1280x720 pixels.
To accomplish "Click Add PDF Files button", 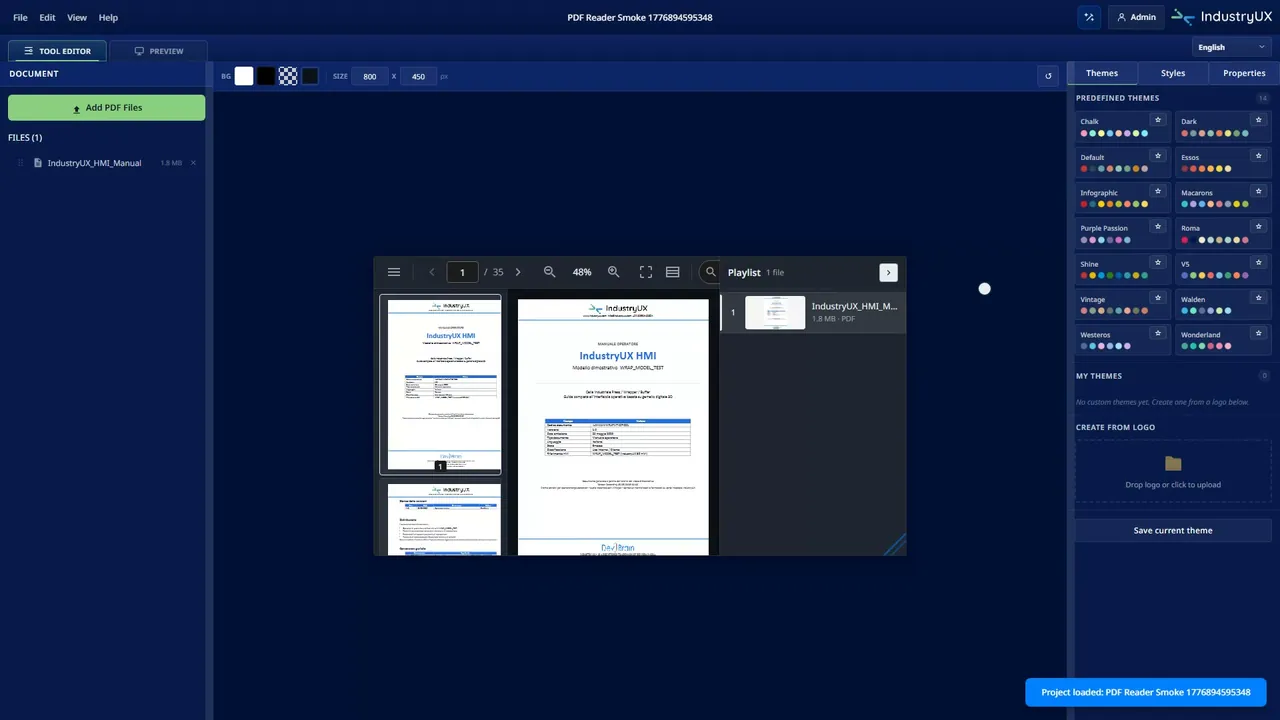I will [x=106, y=108].
